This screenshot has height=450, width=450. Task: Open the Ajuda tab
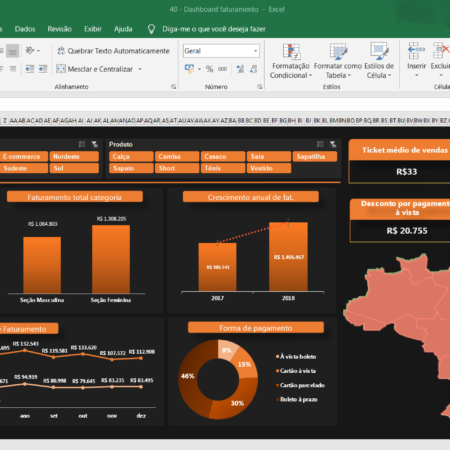click(123, 29)
